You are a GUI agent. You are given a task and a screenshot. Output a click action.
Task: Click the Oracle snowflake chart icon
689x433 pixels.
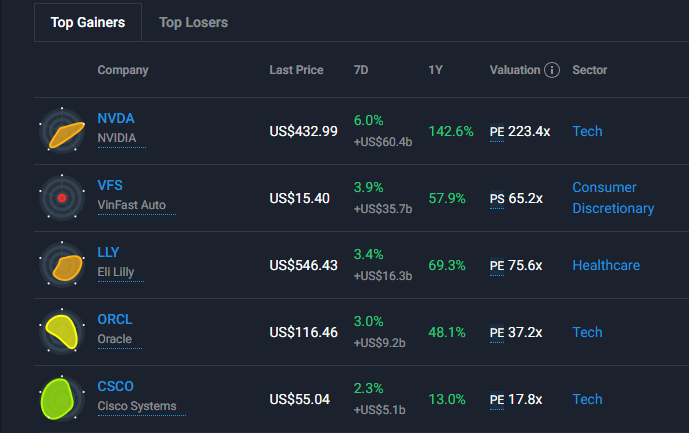pyautogui.click(x=62, y=332)
